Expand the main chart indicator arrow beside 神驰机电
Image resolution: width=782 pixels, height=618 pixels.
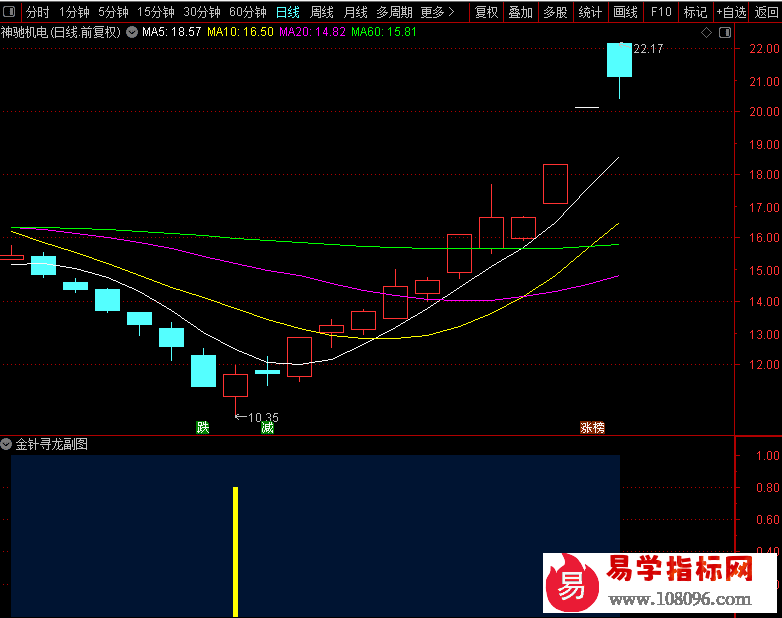tap(132, 32)
